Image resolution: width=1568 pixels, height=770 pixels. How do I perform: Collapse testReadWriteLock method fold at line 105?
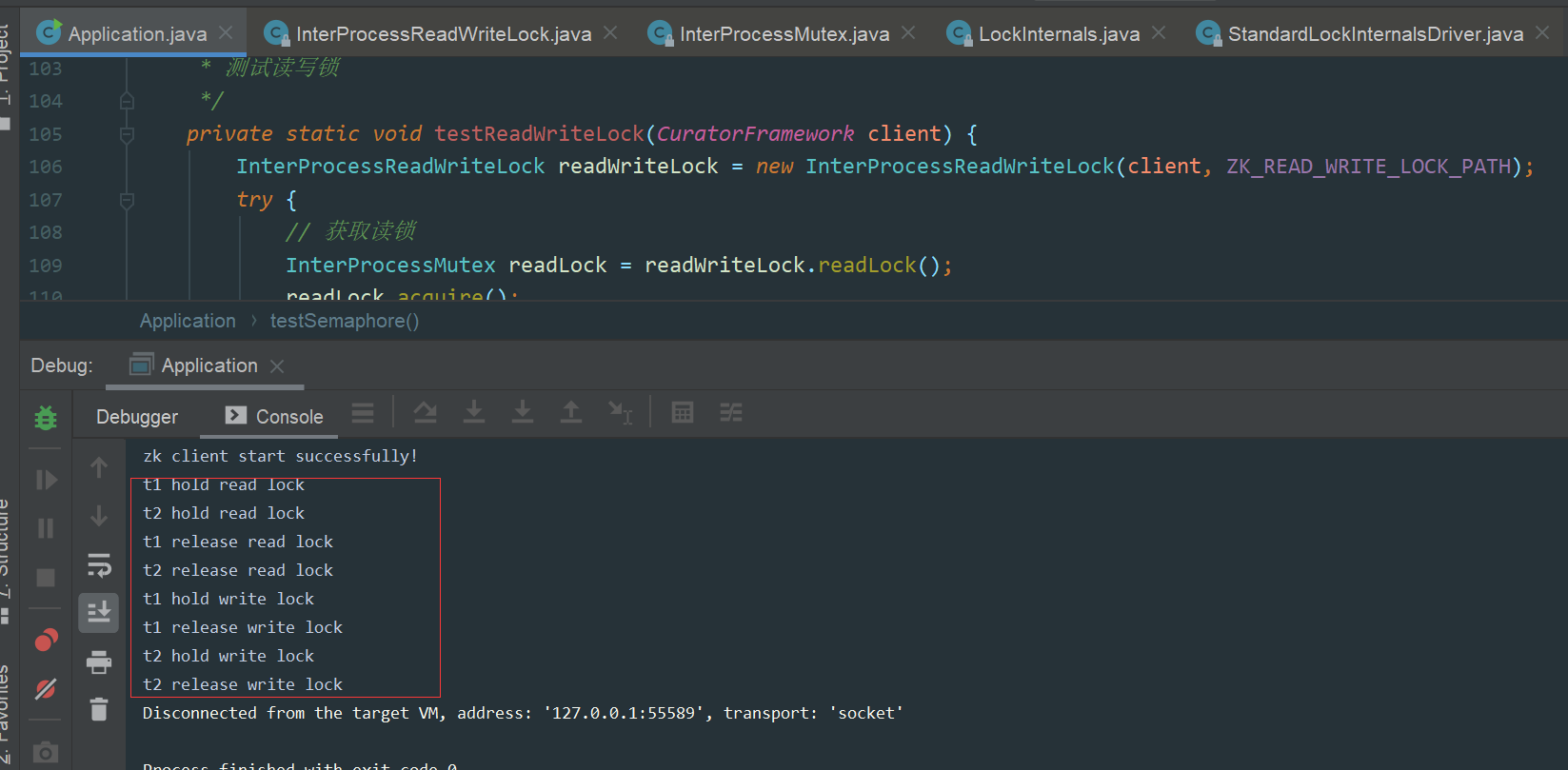[127, 134]
